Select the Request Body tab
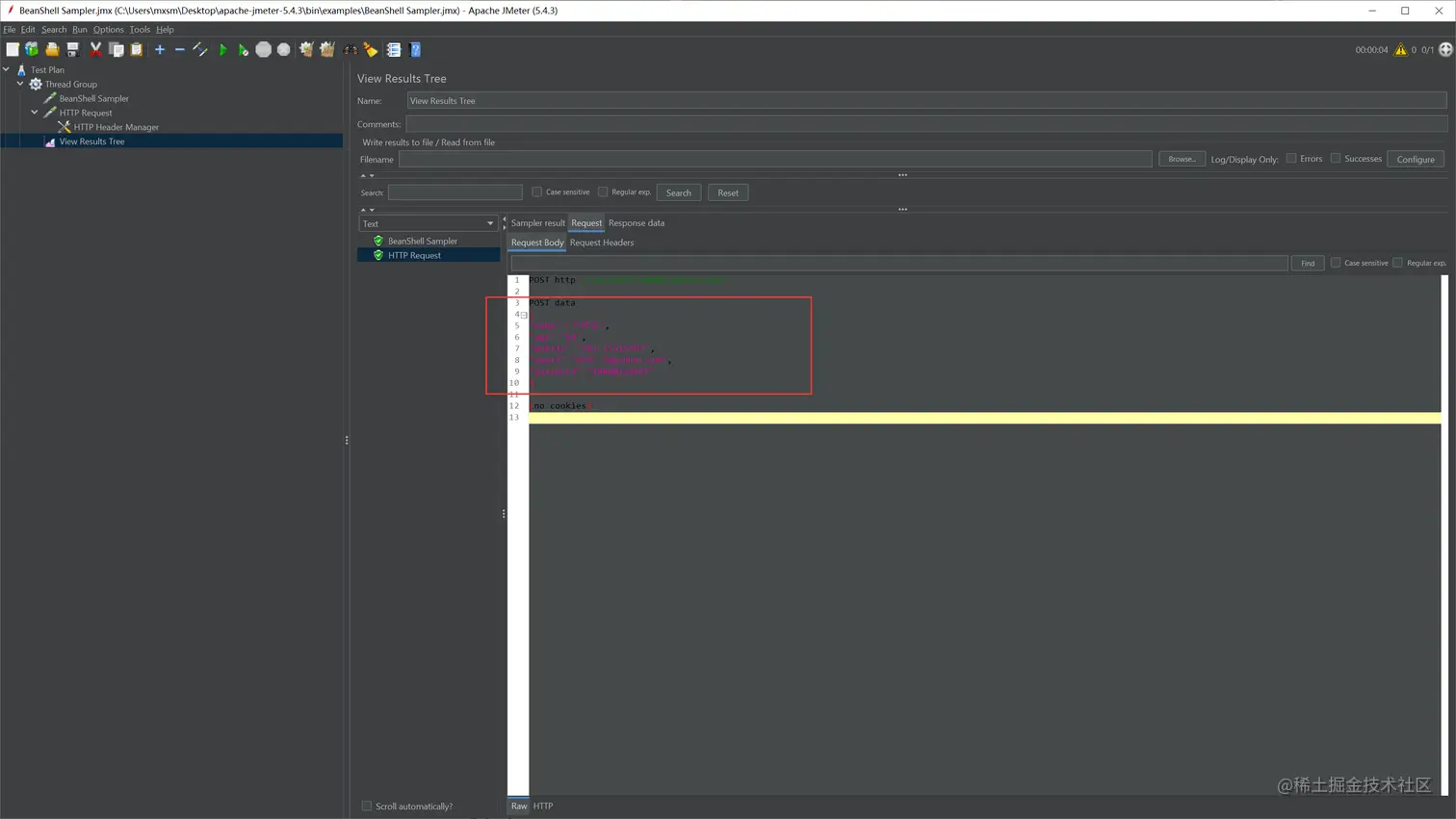The height and width of the screenshot is (819, 1456). point(537,243)
